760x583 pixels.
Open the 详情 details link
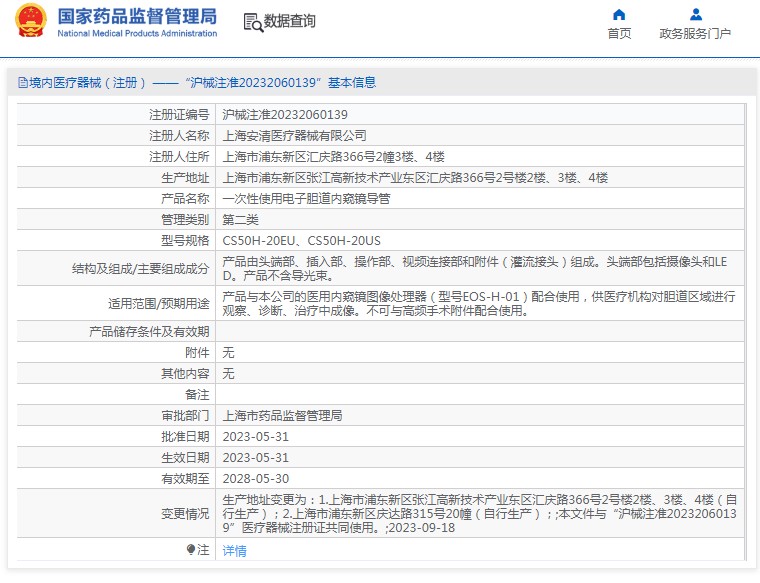(x=234, y=551)
